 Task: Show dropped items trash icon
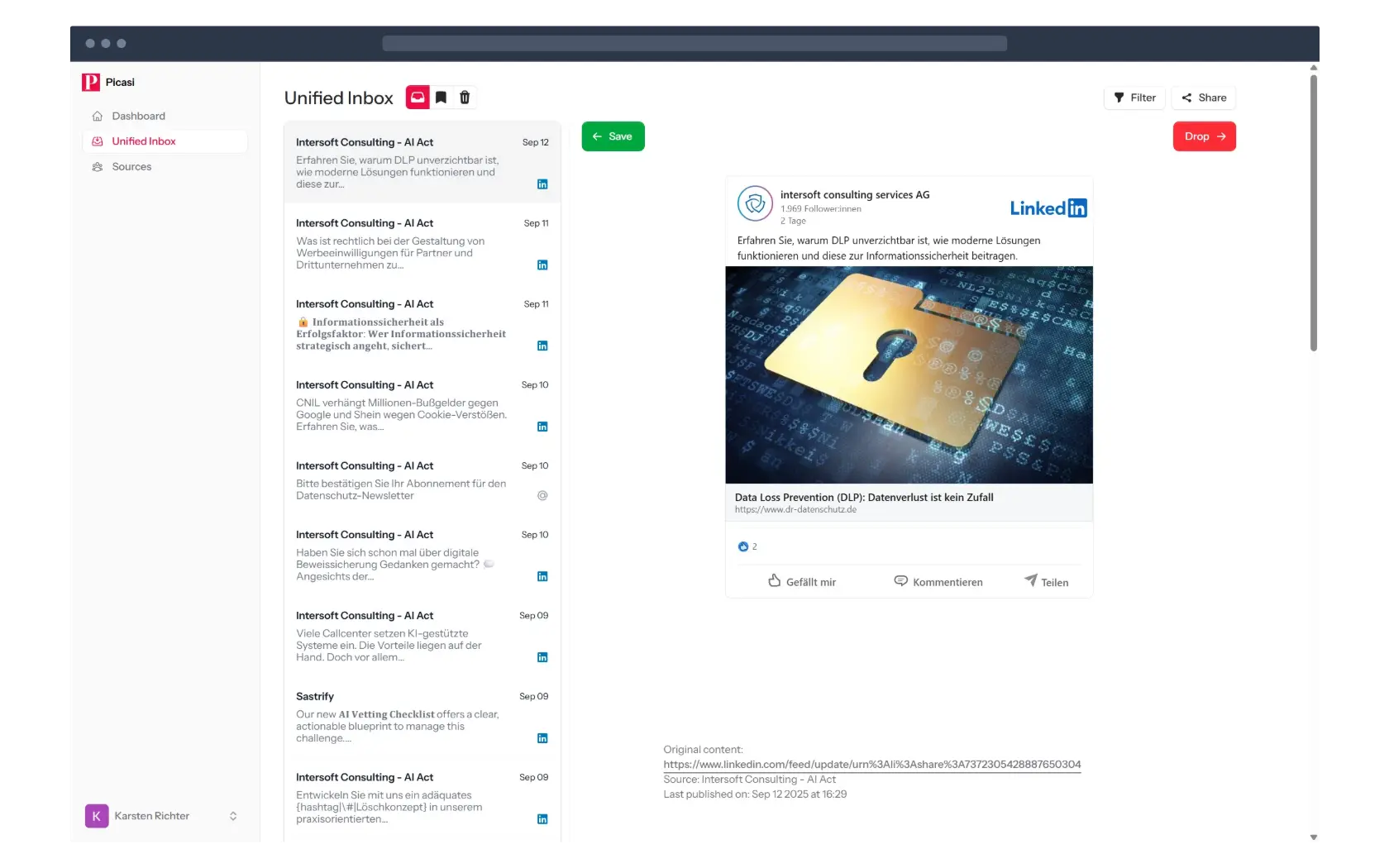465,98
